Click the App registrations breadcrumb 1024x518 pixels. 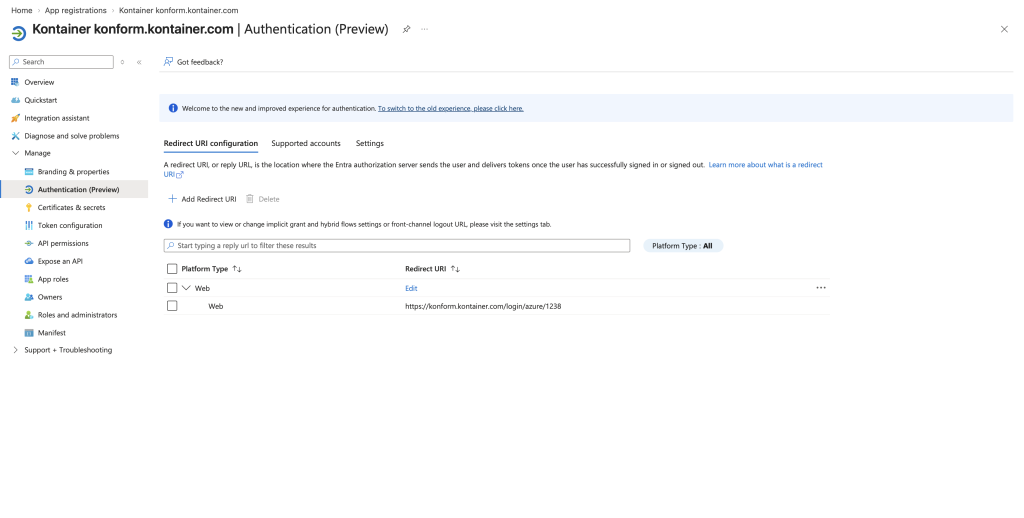point(76,10)
